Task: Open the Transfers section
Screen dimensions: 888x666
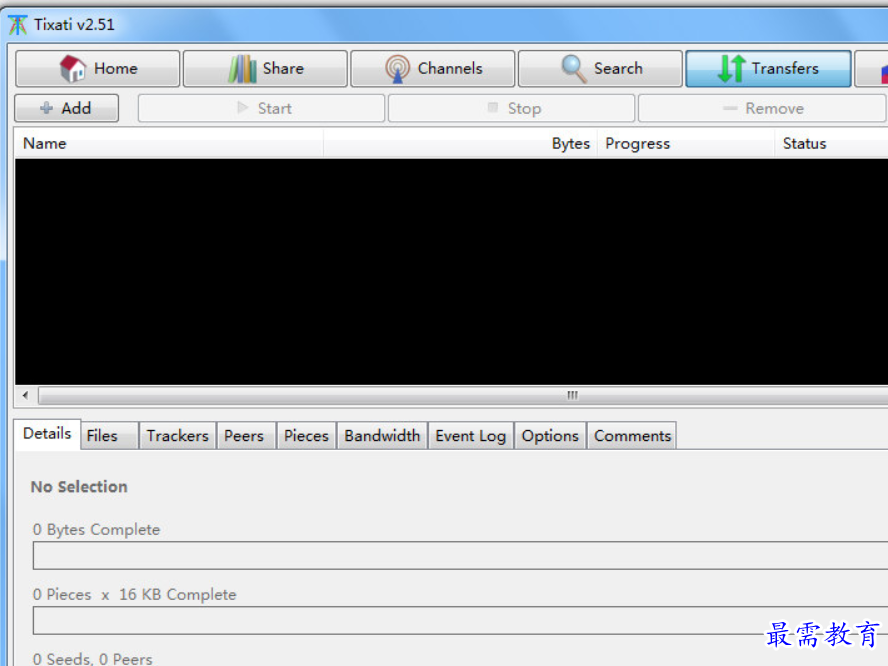Action: coord(769,69)
